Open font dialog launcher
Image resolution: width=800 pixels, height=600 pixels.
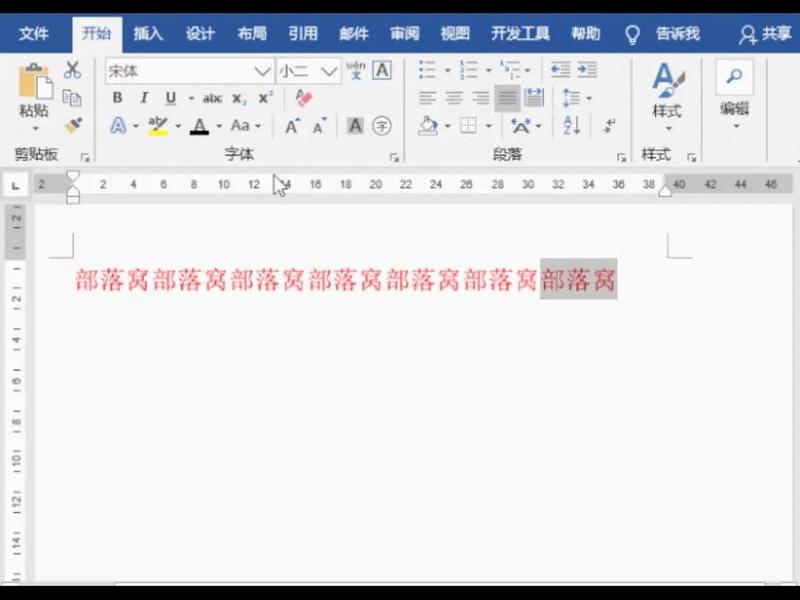[x=394, y=157]
